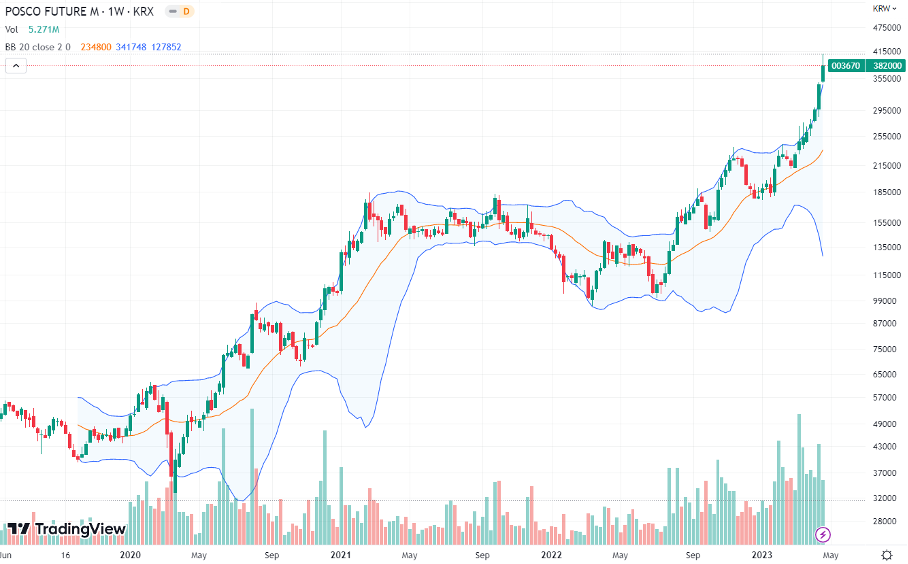Click the 2020 label on time axis
The height and width of the screenshot is (564, 908).
tap(130, 554)
